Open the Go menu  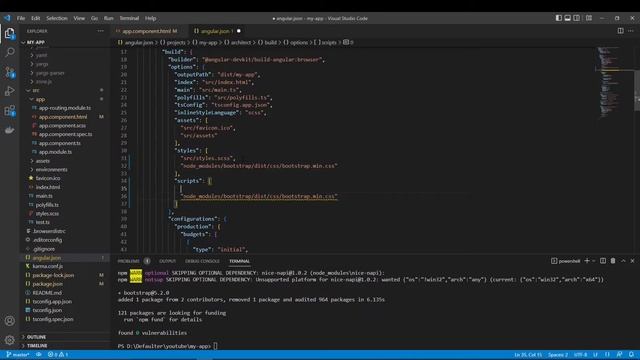click(94, 18)
